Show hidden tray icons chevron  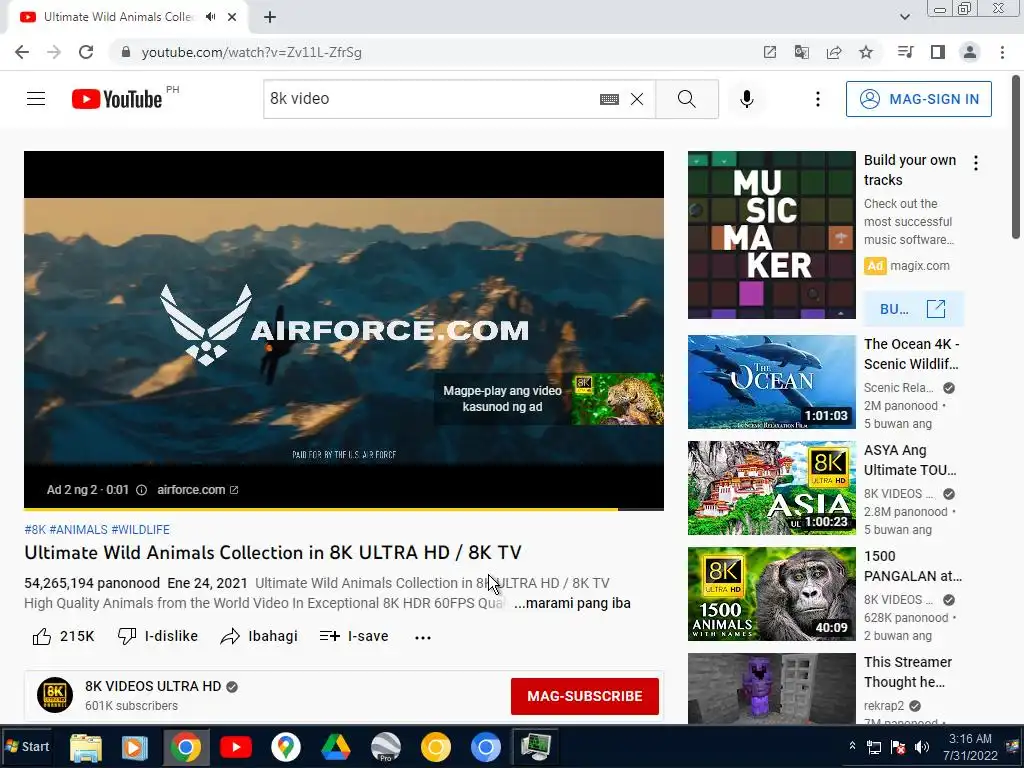852,745
